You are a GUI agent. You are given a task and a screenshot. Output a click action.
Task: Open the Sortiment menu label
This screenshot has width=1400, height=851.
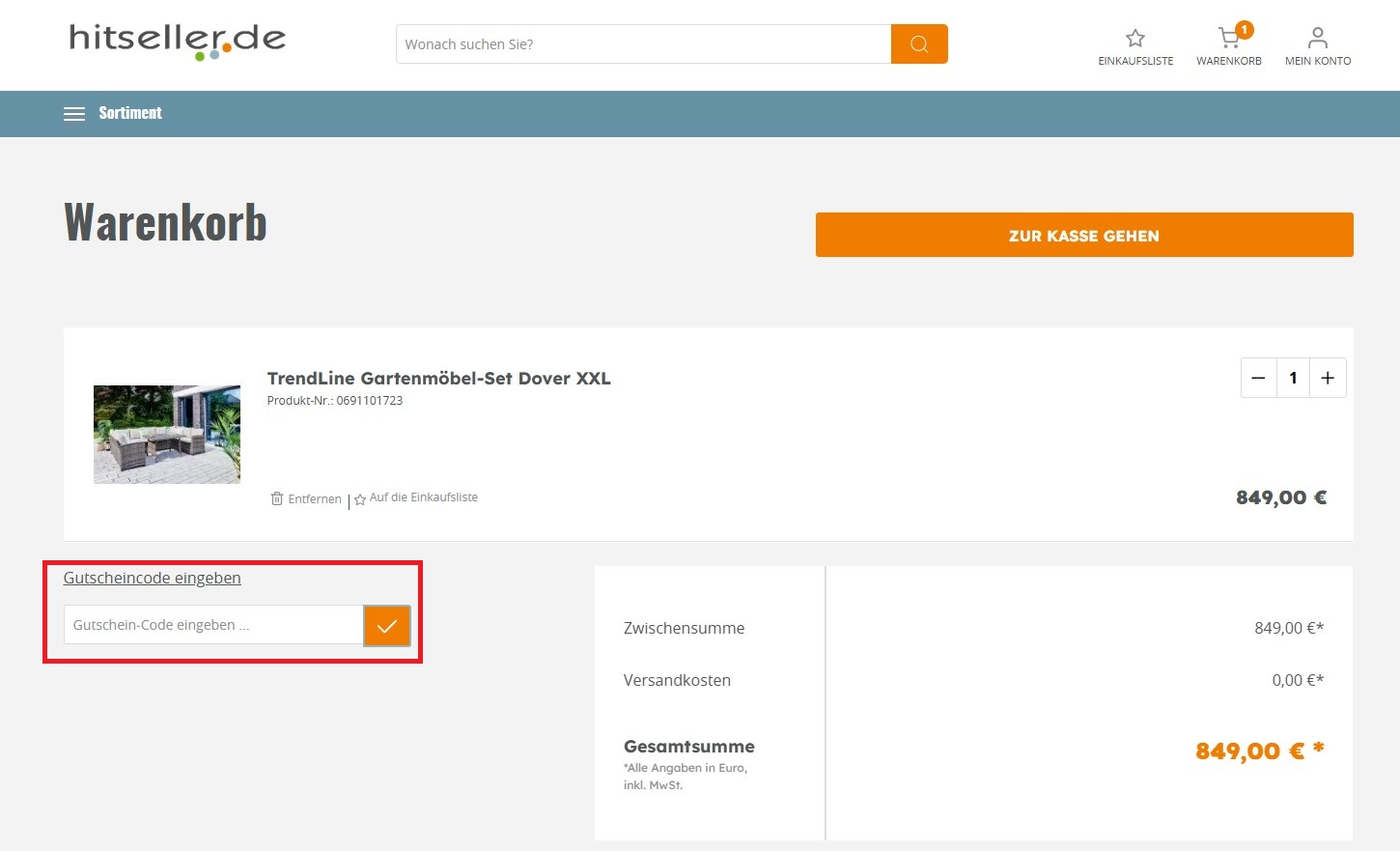130,113
